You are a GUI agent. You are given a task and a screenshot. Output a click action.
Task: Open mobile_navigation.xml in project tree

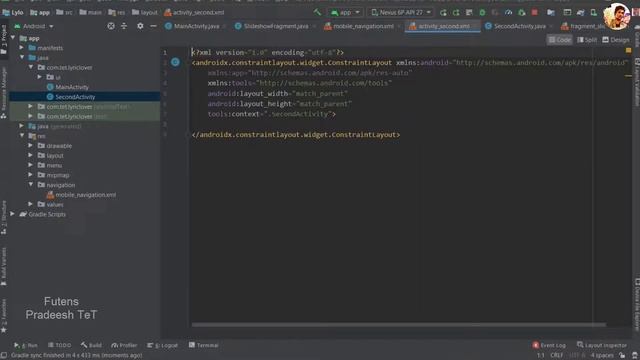(x=85, y=195)
